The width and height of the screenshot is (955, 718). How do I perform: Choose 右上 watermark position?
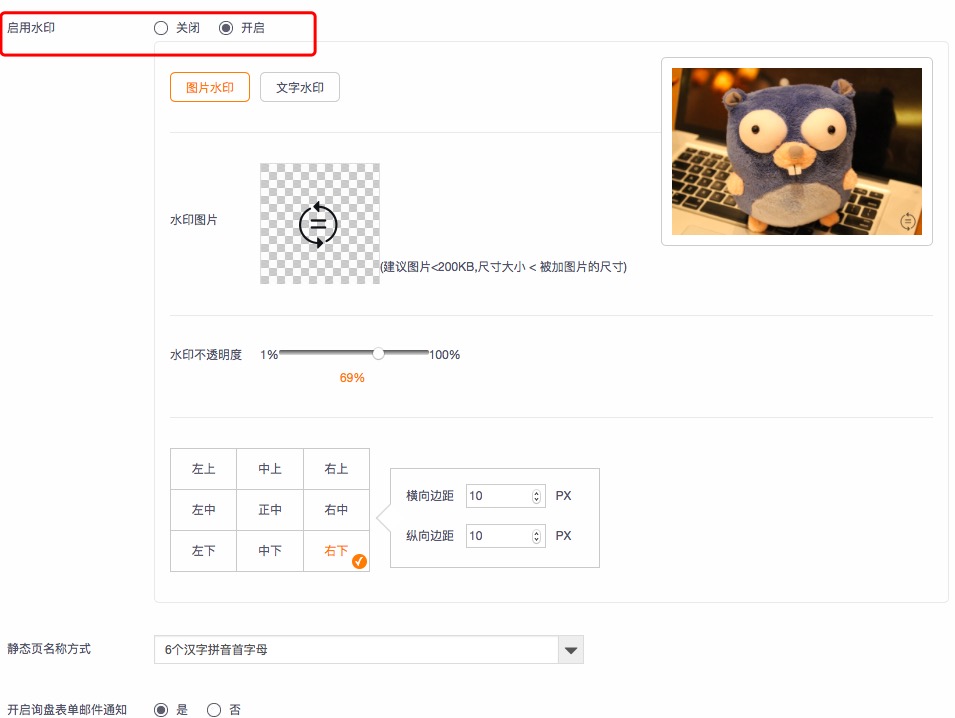[336, 469]
